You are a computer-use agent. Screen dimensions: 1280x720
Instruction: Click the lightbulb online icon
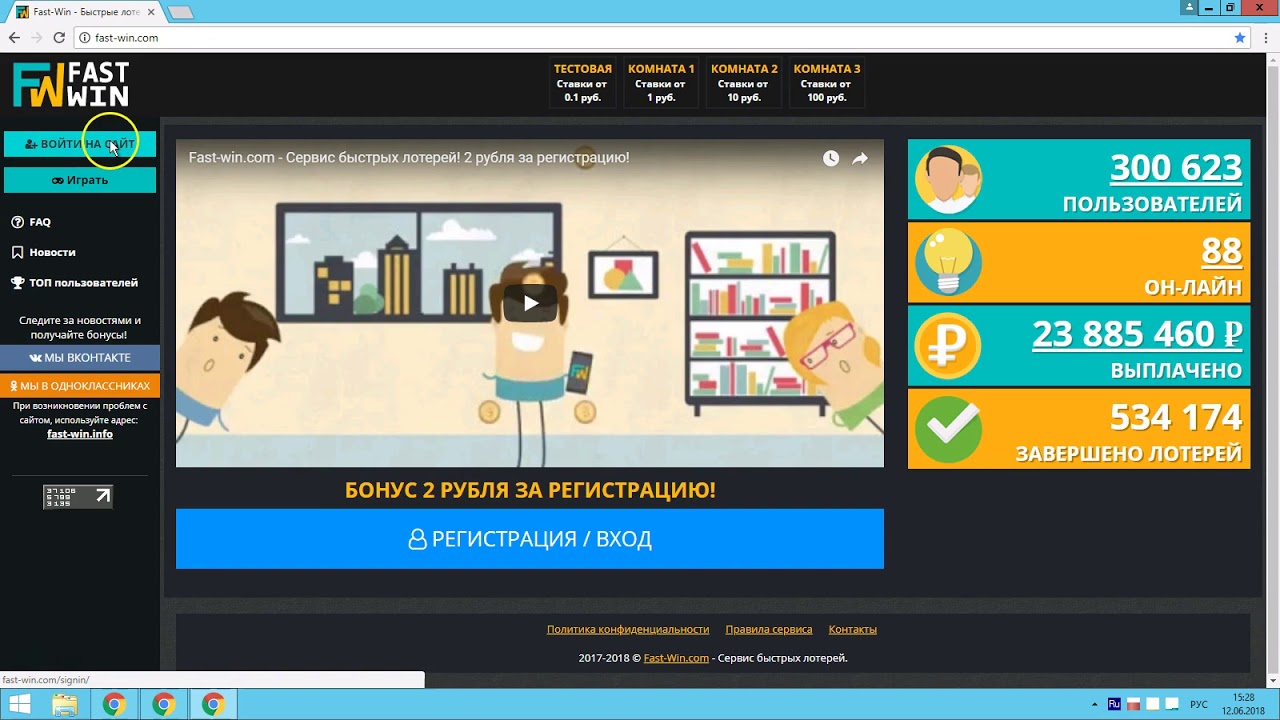pyautogui.click(x=948, y=262)
